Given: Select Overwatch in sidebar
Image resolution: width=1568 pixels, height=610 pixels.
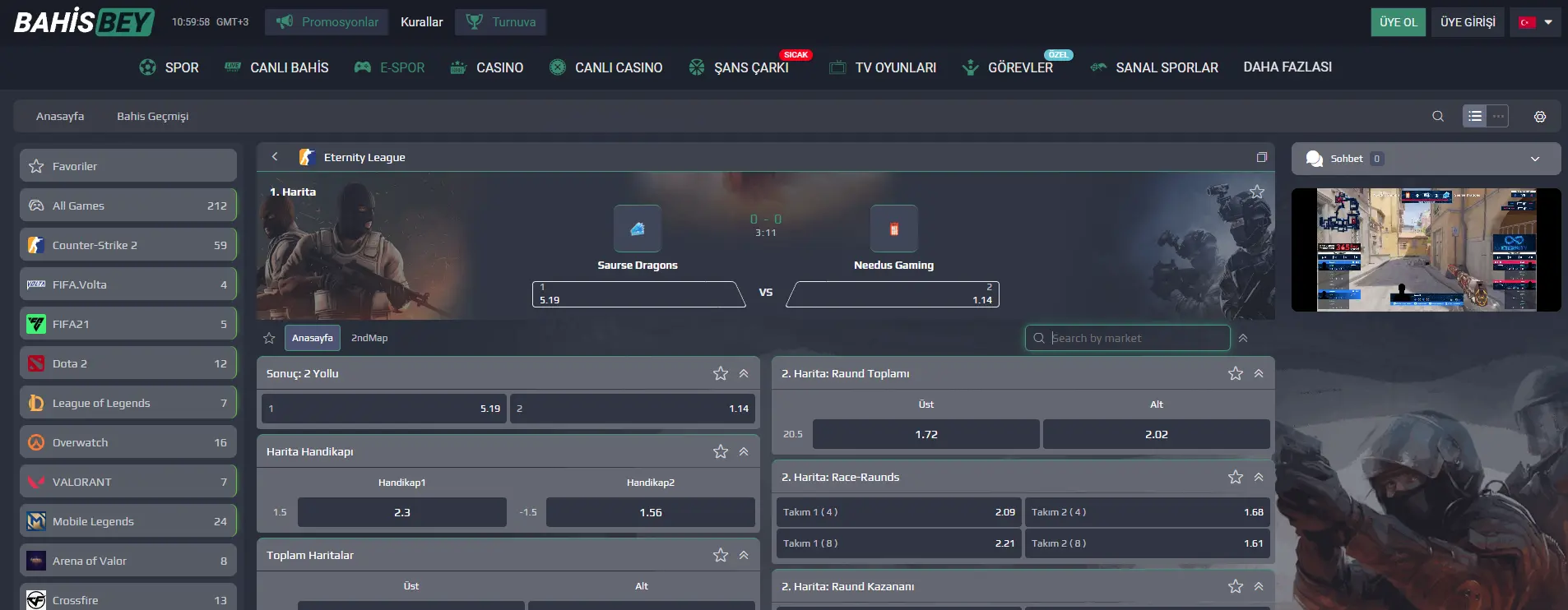Looking at the screenshot, I should [x=128, y=441].
